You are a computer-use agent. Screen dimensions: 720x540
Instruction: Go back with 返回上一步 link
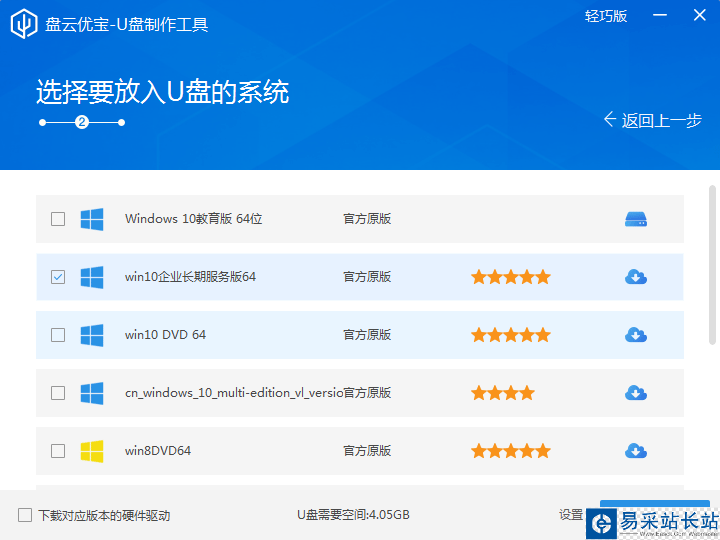coord(662,120)
